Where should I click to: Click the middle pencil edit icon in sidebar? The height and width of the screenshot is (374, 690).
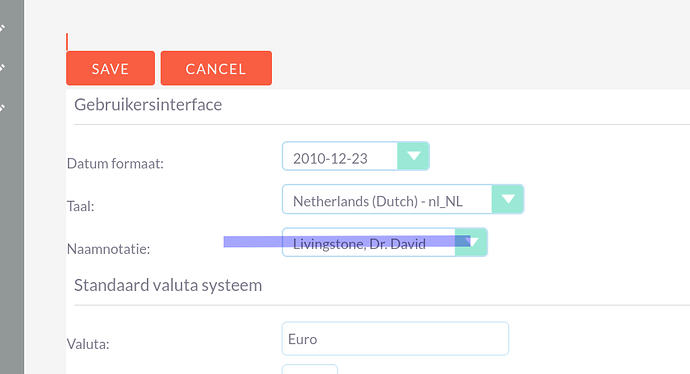coord(2,68)
